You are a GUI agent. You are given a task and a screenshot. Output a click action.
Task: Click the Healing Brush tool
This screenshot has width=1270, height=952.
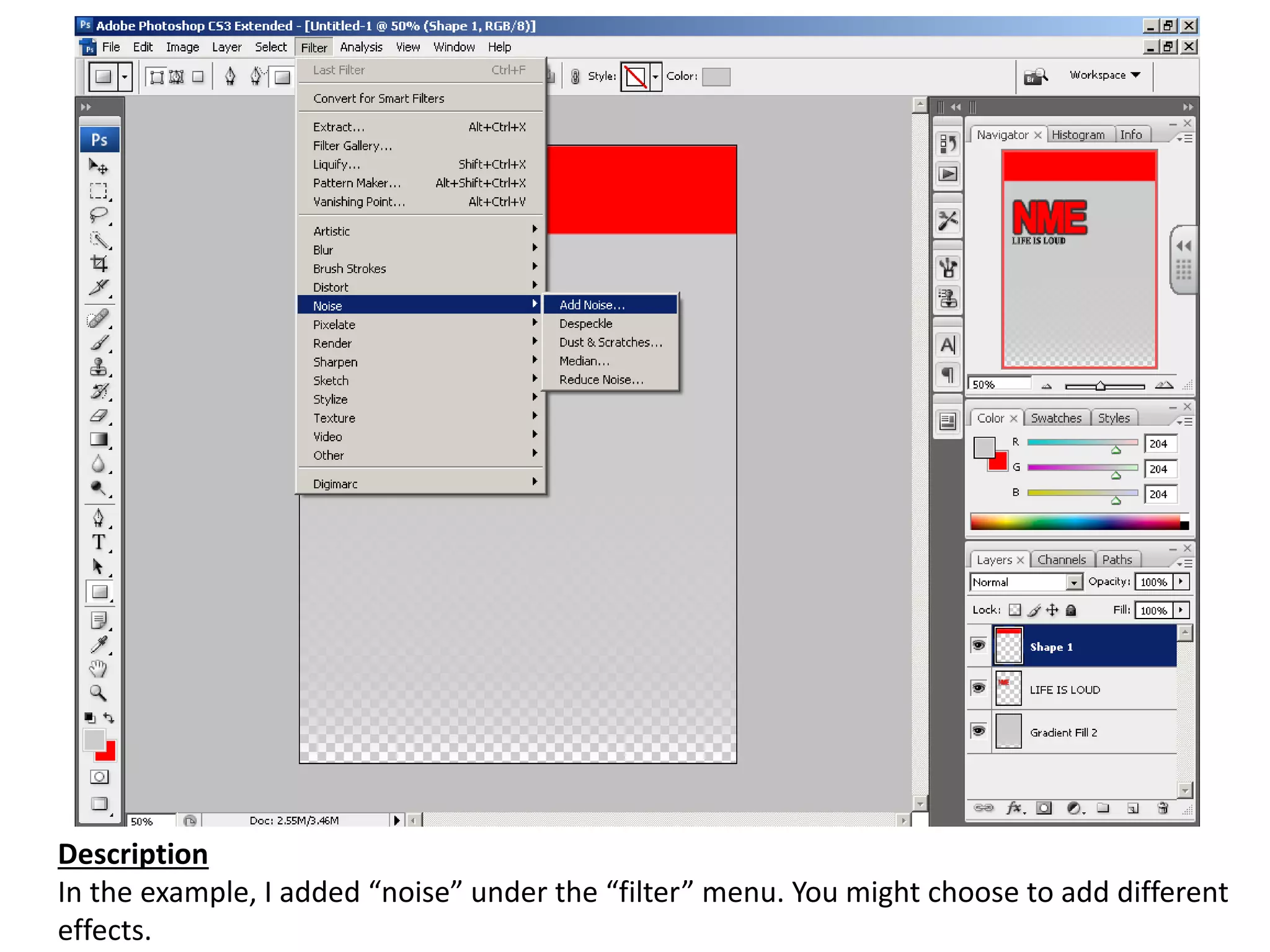tap(98, 319)
